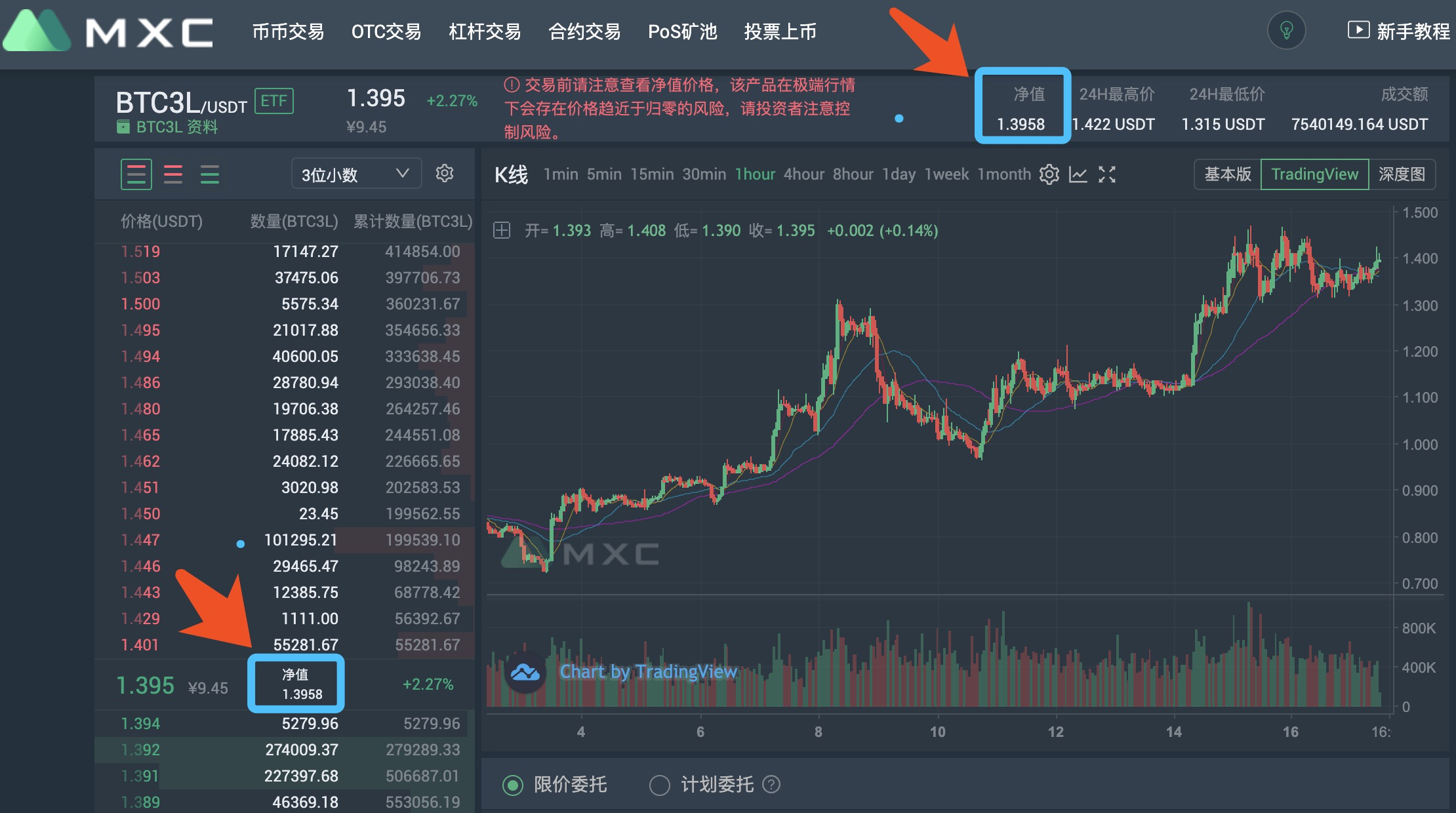
Task: Select 计划委托 radio option
Action: coord(659,785)
